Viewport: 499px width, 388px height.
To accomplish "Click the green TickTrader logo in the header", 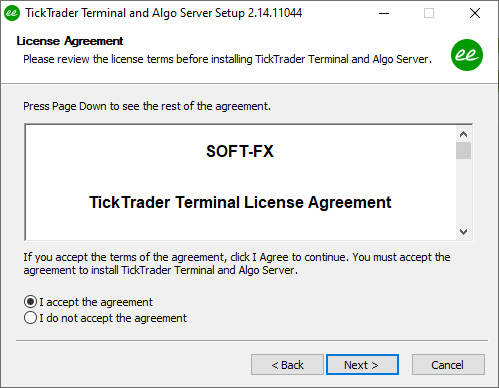I will (x=467, y=55).
